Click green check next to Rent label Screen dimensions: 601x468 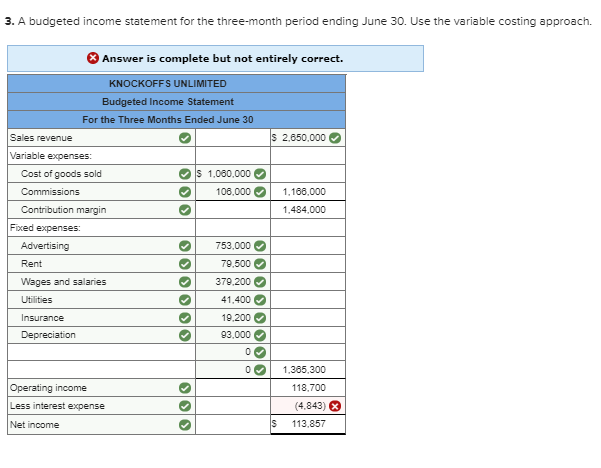tap(185, 264)
